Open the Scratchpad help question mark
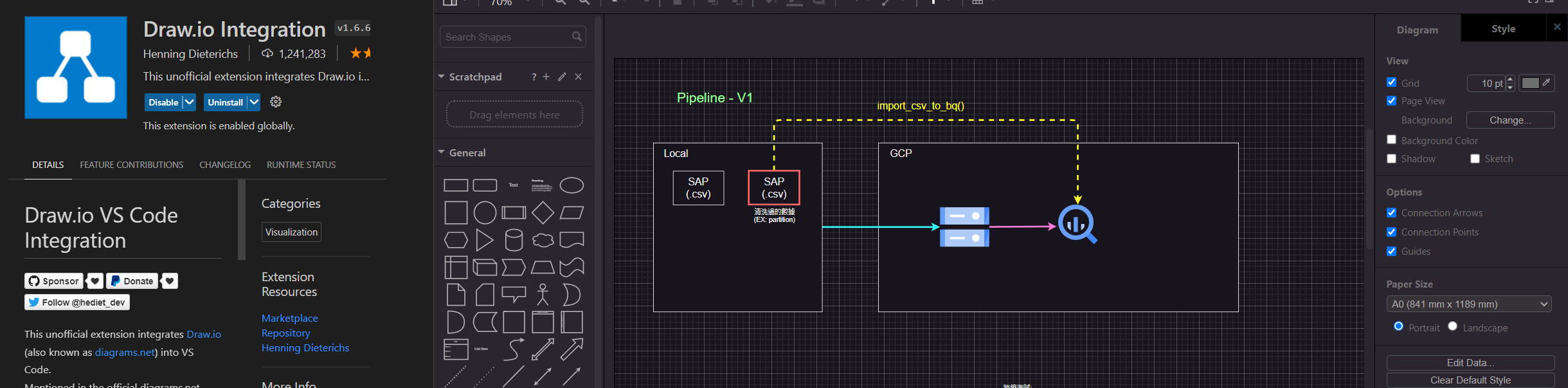This screenshot has height=388, width=1568. [534, 77]
